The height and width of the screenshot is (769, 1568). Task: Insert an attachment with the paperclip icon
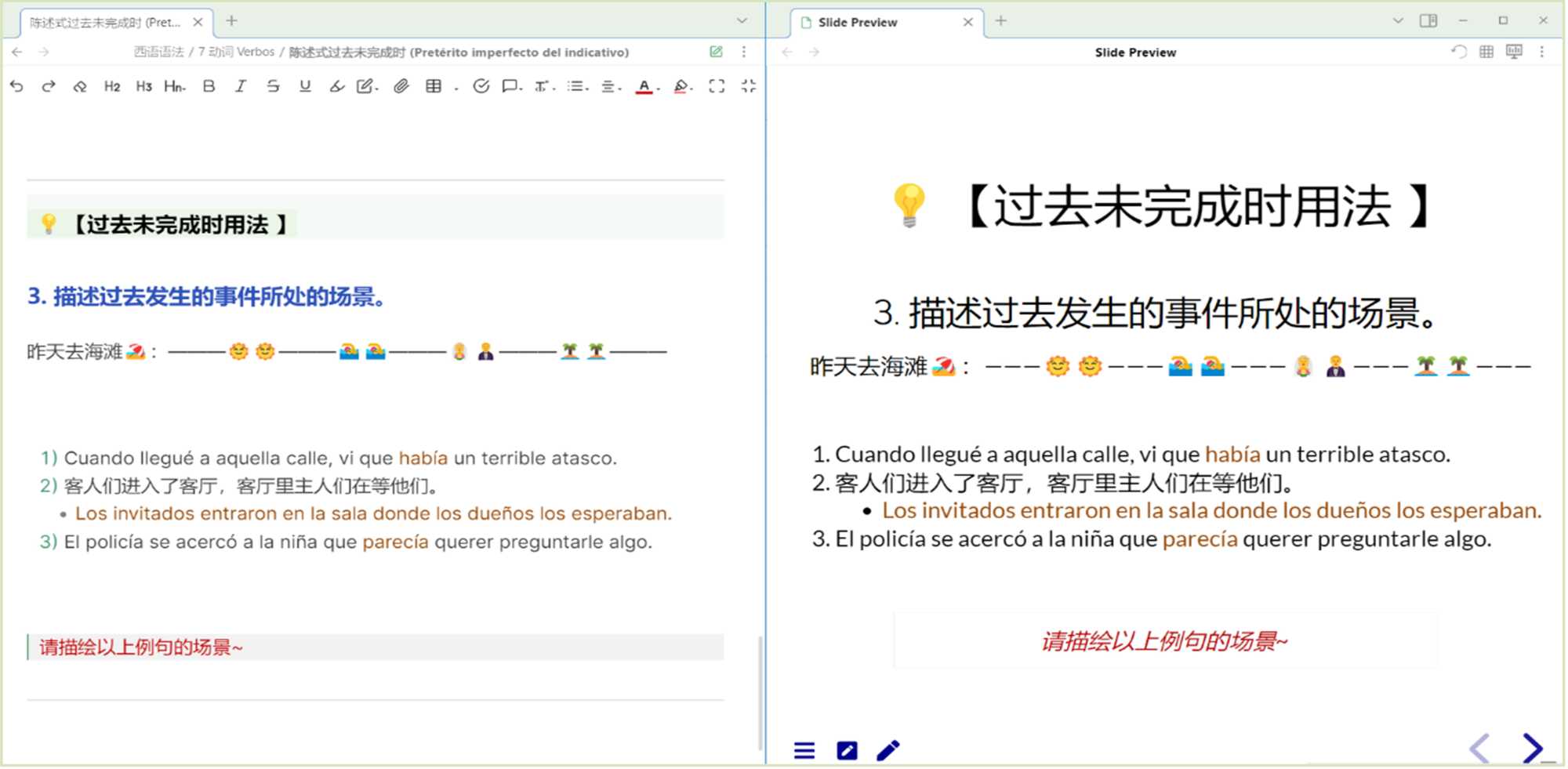click(x=401, y=86)
